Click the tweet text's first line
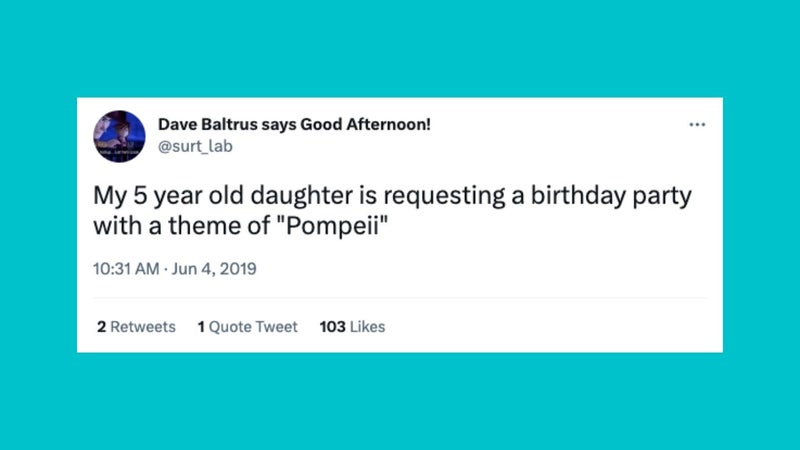Viewport: 800px width, 450px height. click(x=392, y=196)
